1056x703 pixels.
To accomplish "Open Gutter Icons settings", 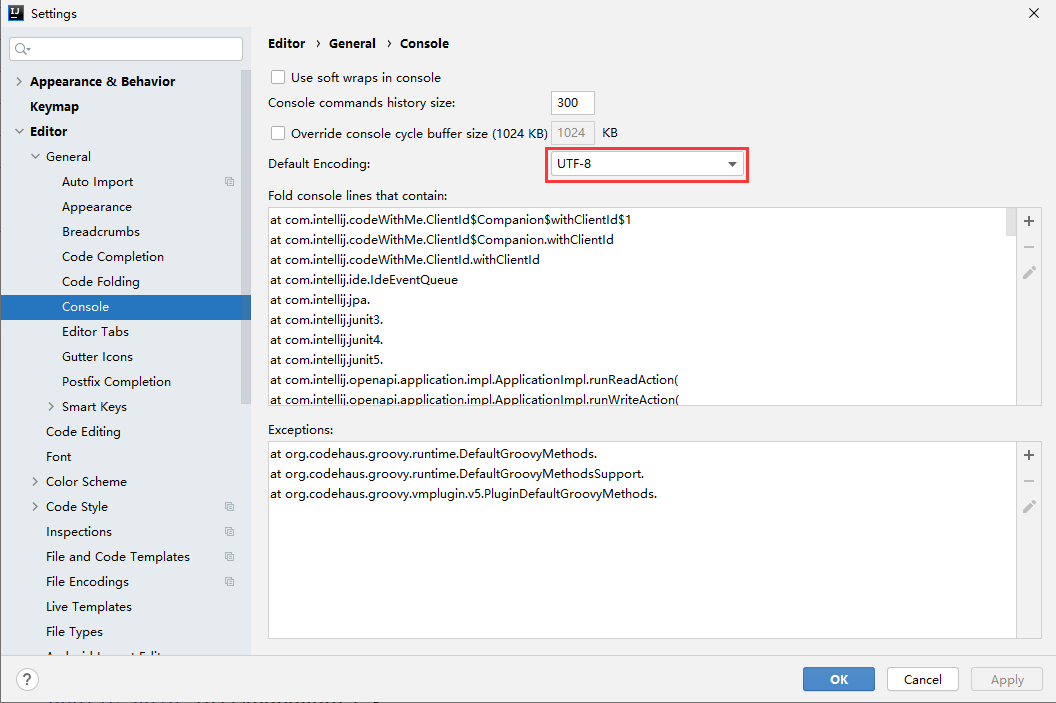I will 98,357.
